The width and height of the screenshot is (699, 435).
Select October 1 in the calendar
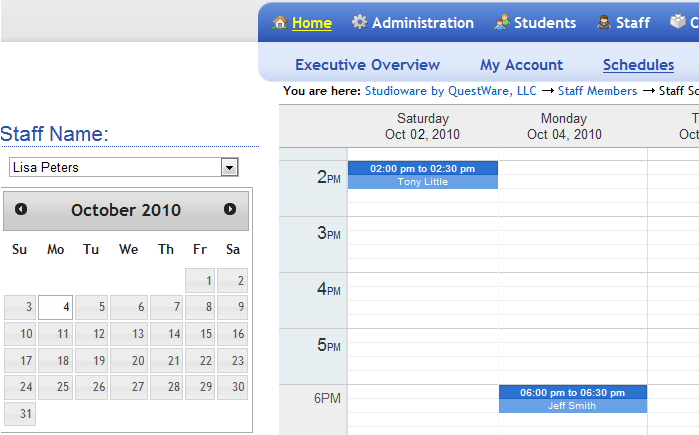[x=202, y=281]
